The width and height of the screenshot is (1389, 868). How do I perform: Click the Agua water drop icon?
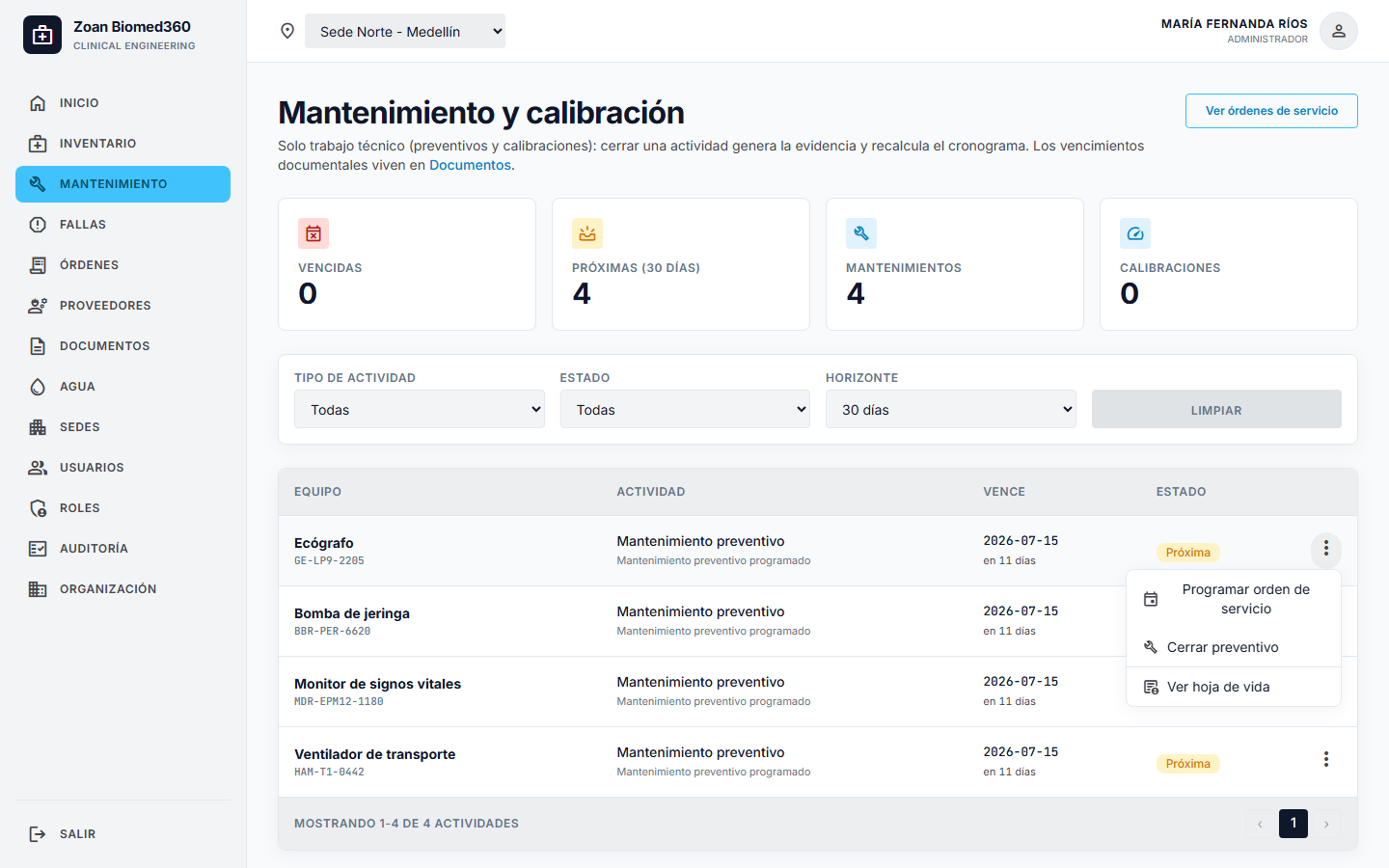[x=38, y=387]
